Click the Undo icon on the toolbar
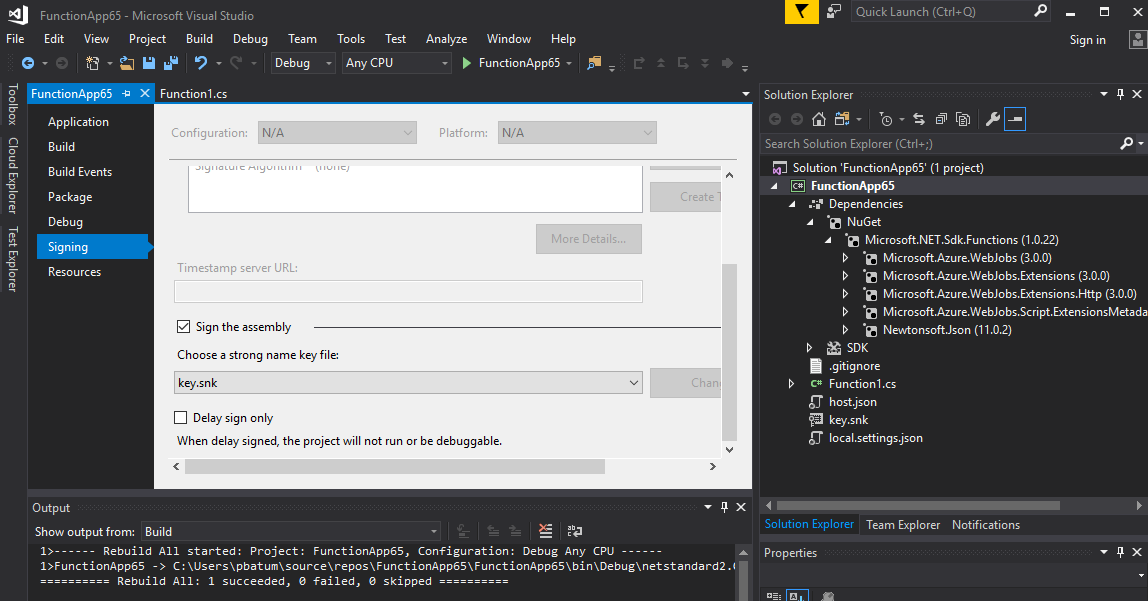The height and width of the screenshot is (601, 1148). [199, 62]
